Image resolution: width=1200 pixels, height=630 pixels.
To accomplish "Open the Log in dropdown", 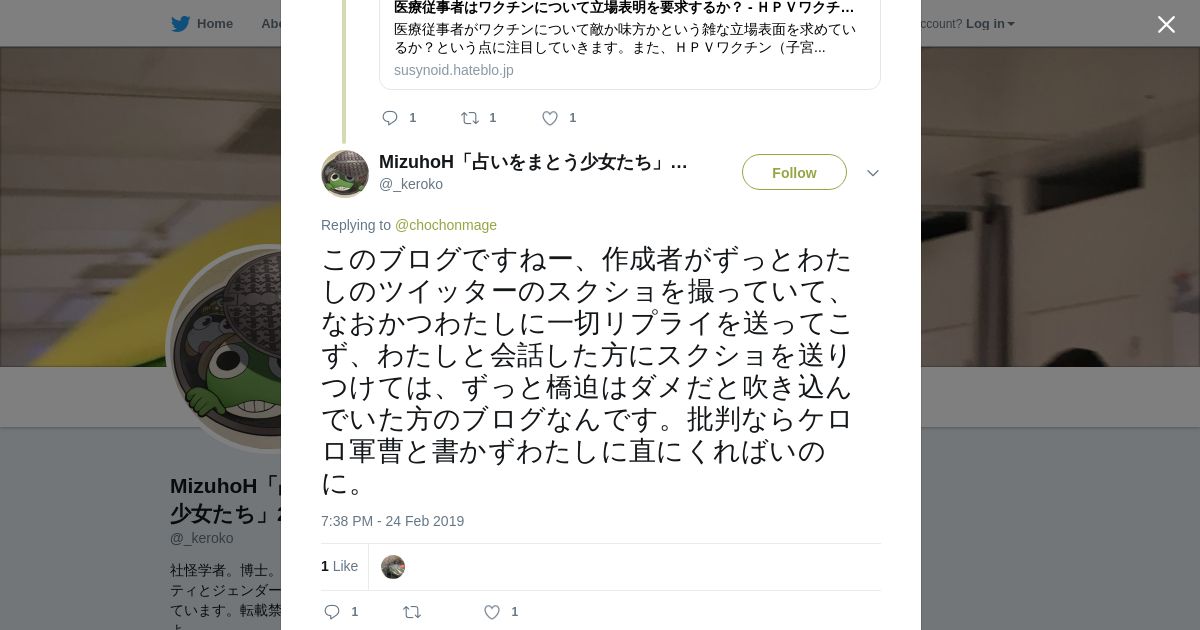I will coord(989,24).
